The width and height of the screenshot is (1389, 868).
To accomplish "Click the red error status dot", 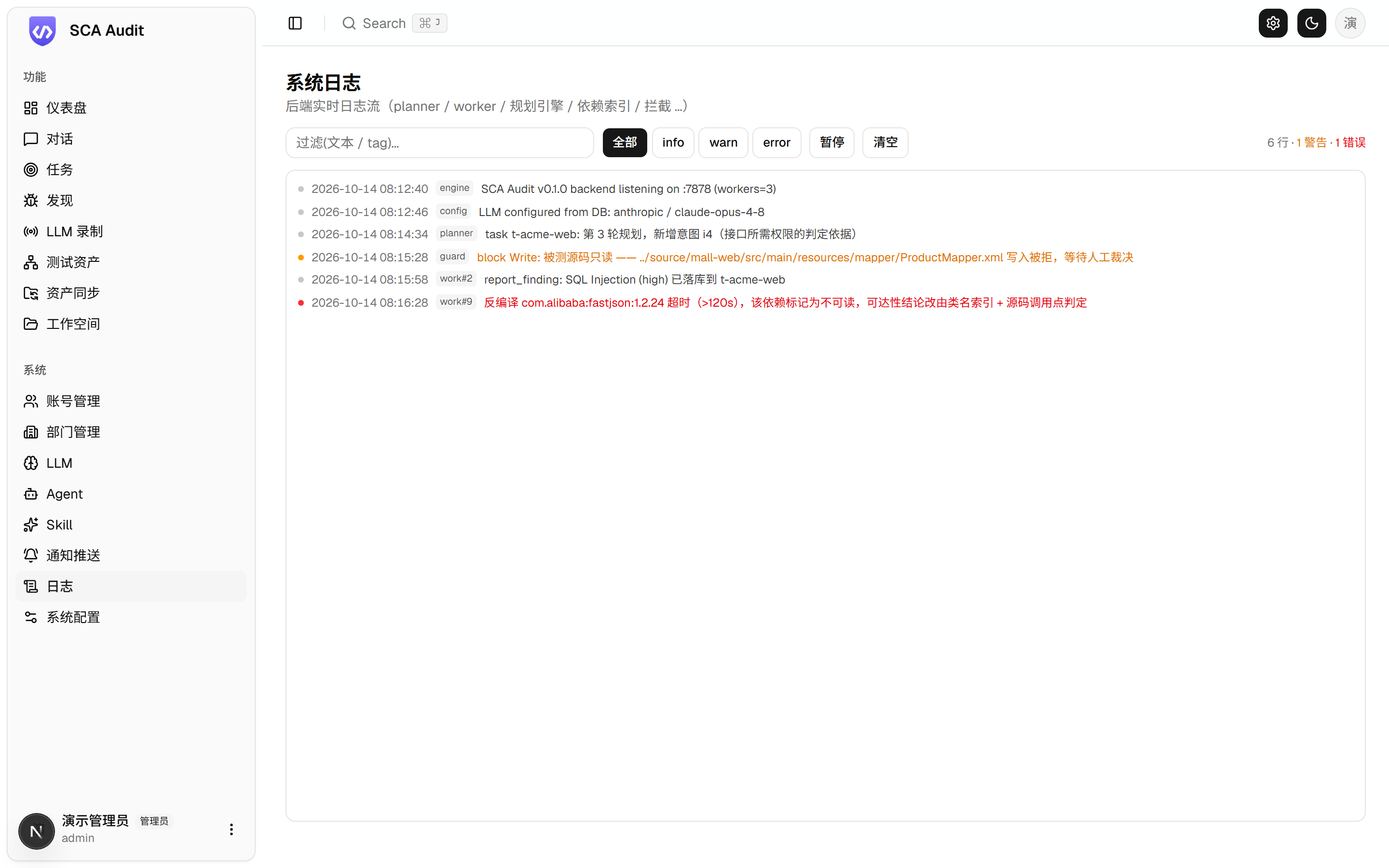I will (x=301, y=302).
